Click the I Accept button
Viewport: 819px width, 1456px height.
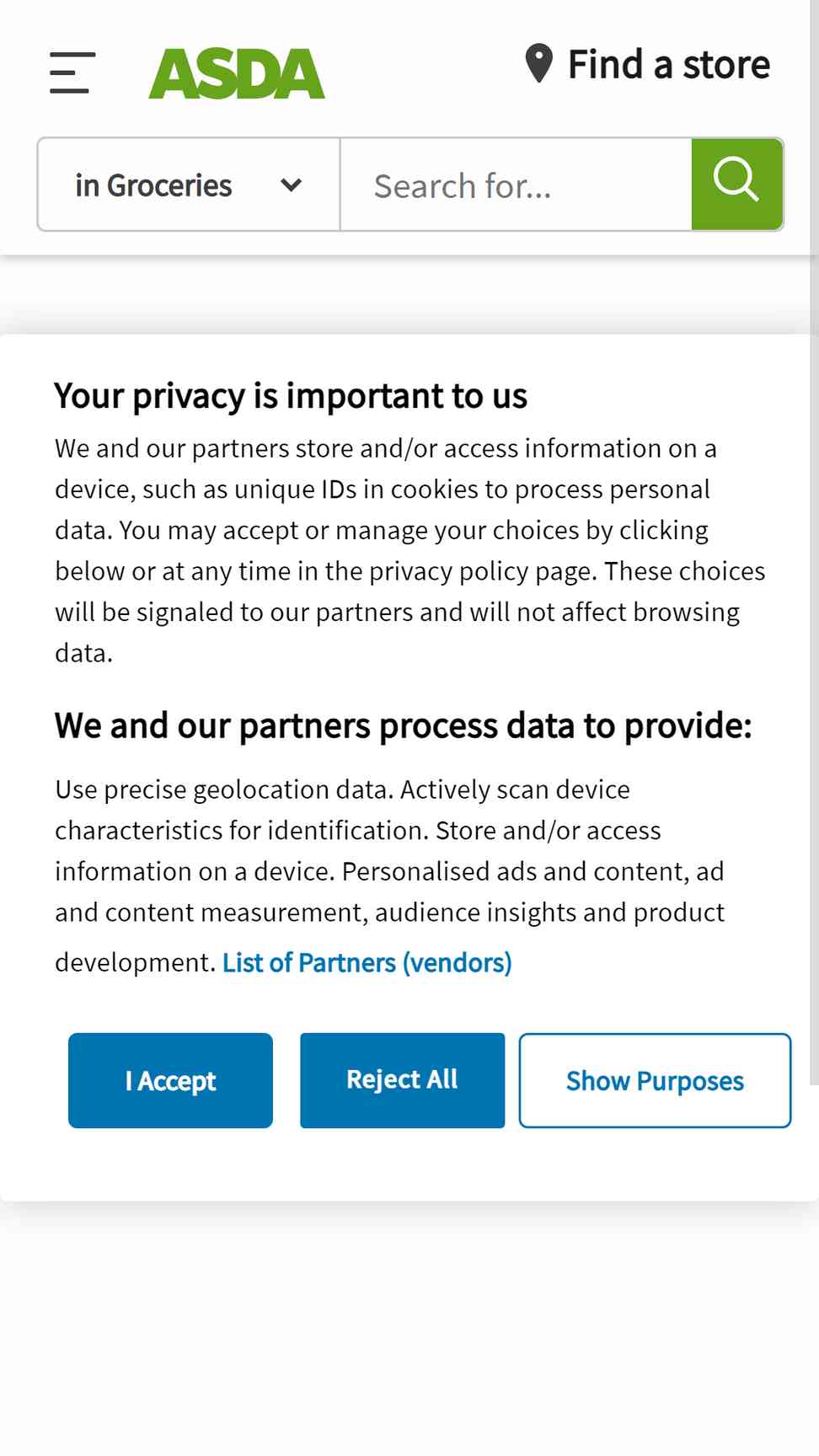[170, 1080]
